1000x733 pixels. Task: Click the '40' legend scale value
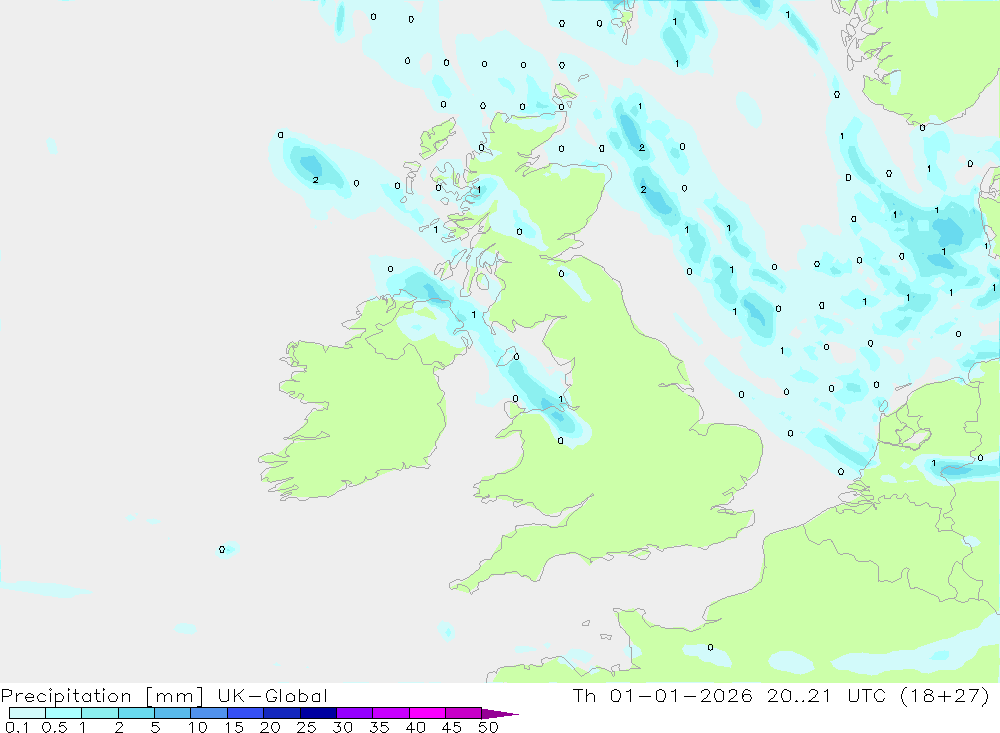coord(416,727)
